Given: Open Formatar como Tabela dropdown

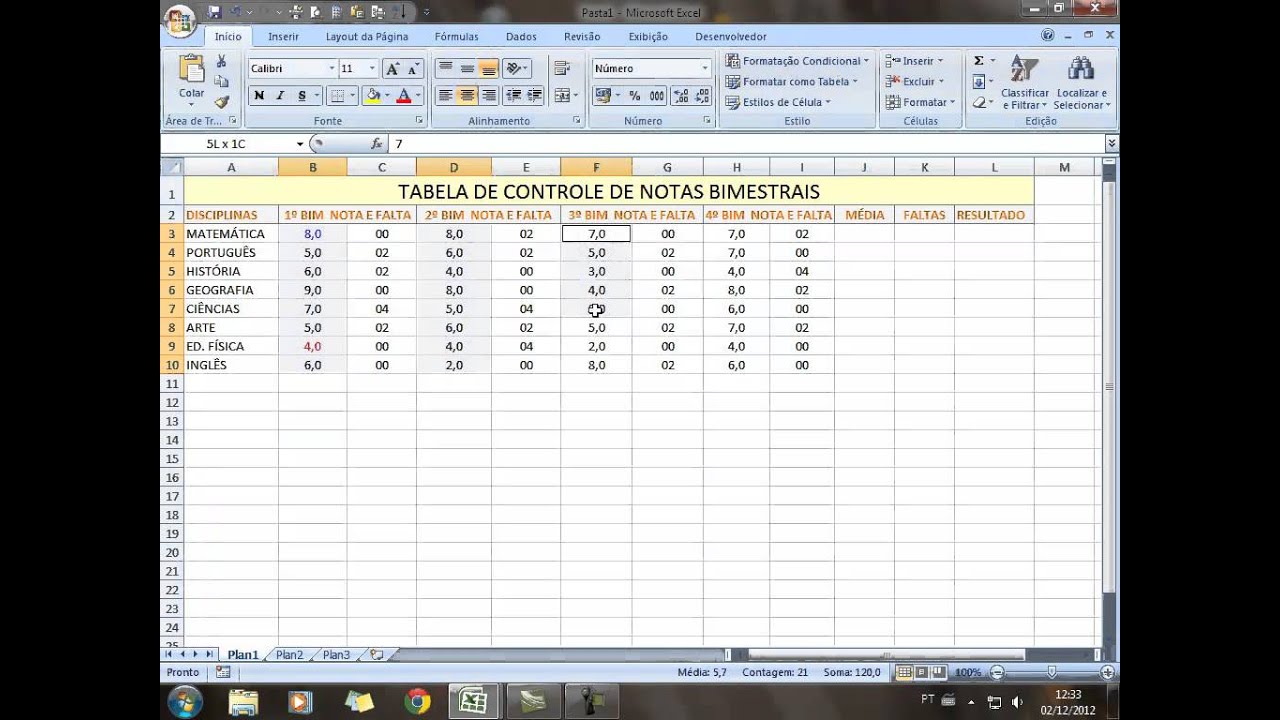Looking at the screenshot, I should click(791, 82).
